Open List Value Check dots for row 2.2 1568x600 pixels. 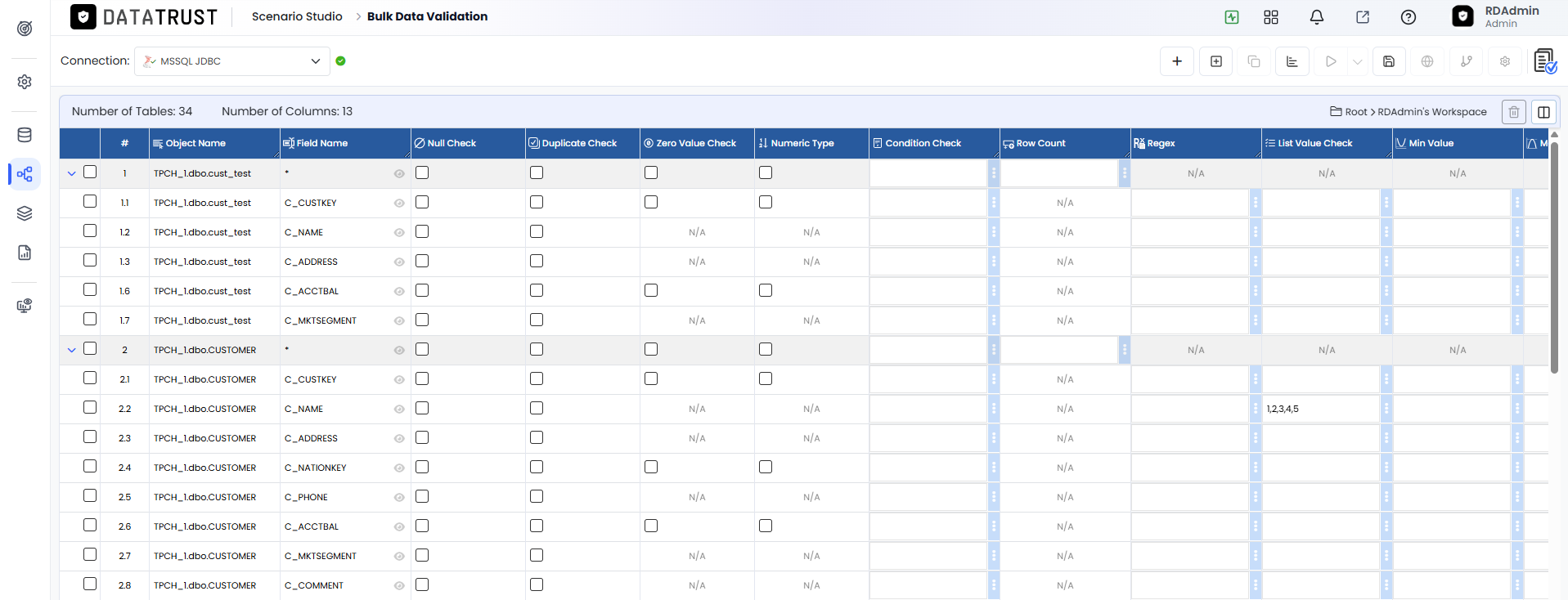tap(1386, 409)
